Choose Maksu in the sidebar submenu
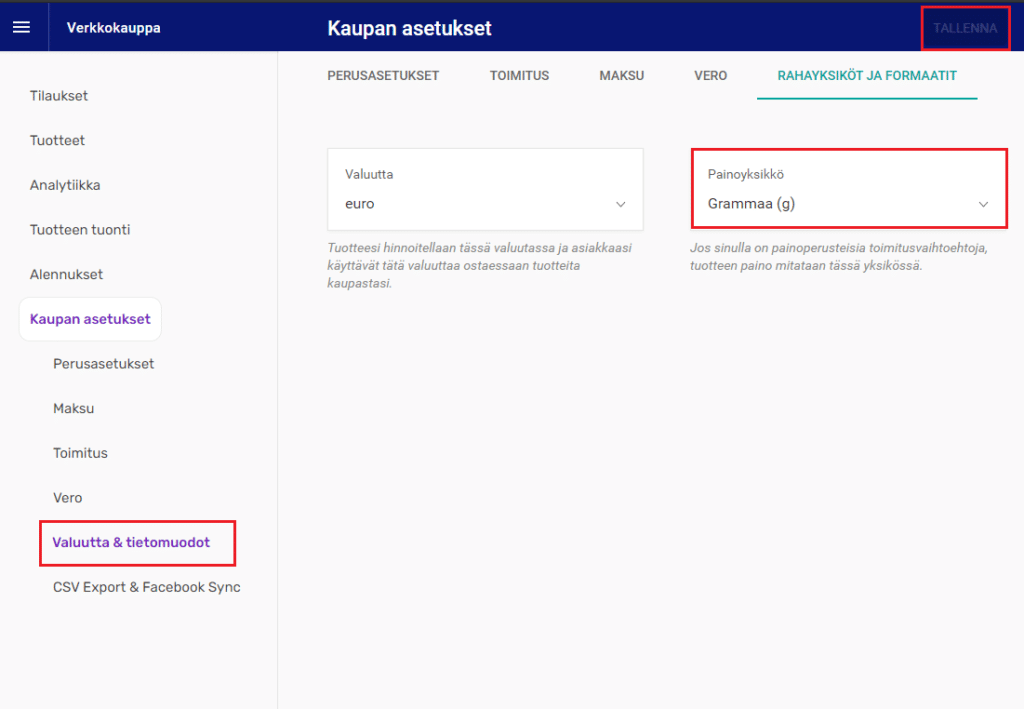This screenshot has height=709, width=1024. 73,409
